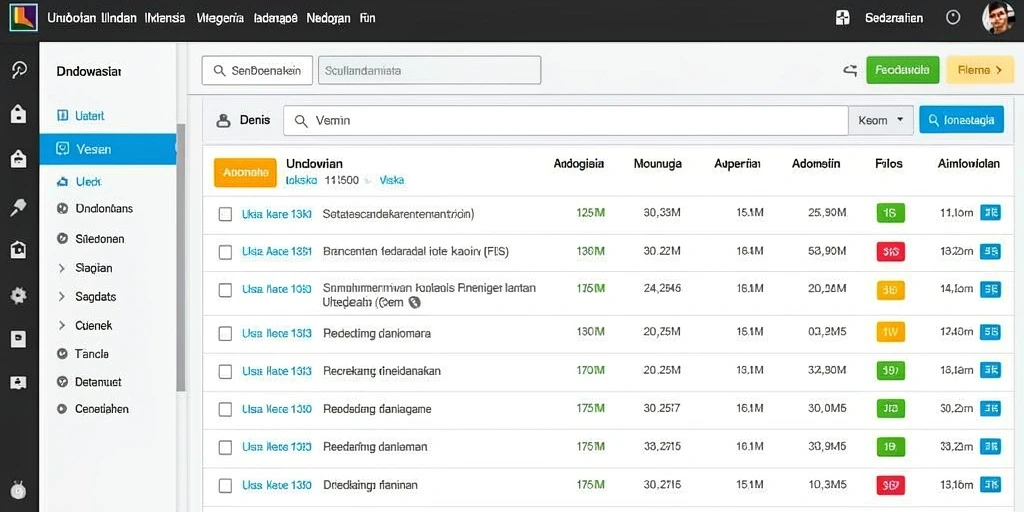
Task: Click the clock icon in the top bar
Action: [953, 18]
